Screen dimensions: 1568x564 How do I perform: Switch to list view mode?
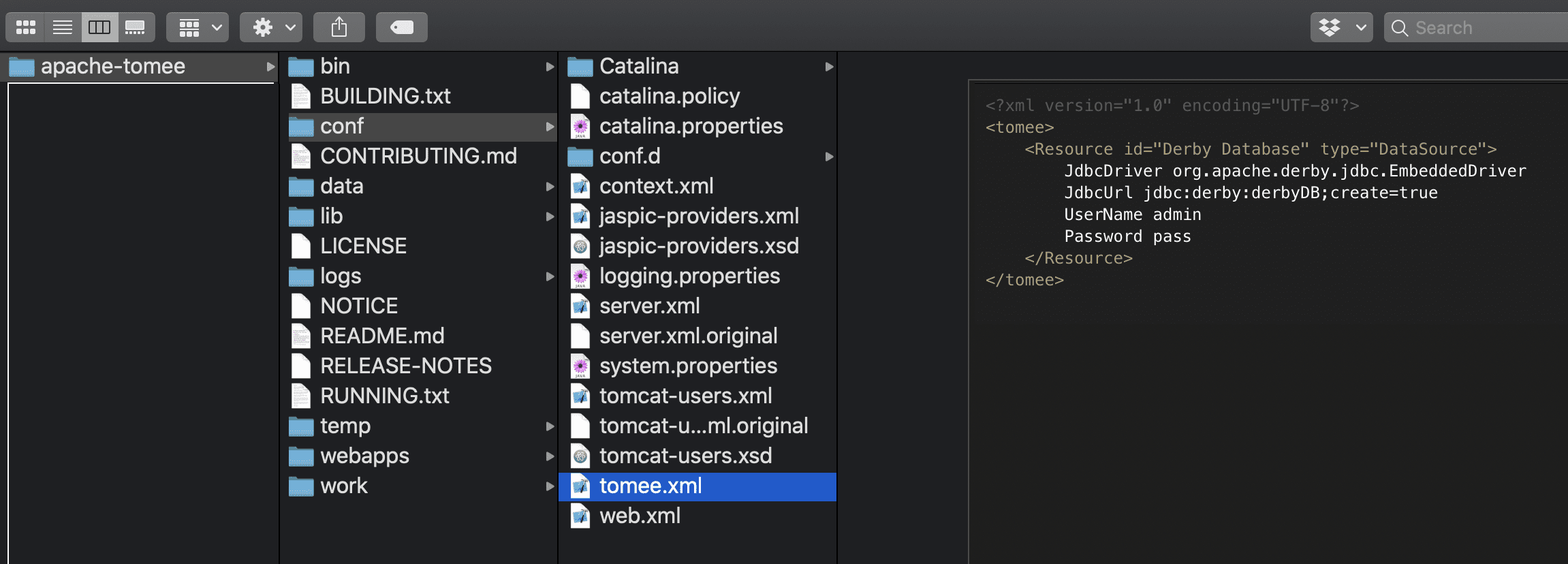(x=63, y=27)
